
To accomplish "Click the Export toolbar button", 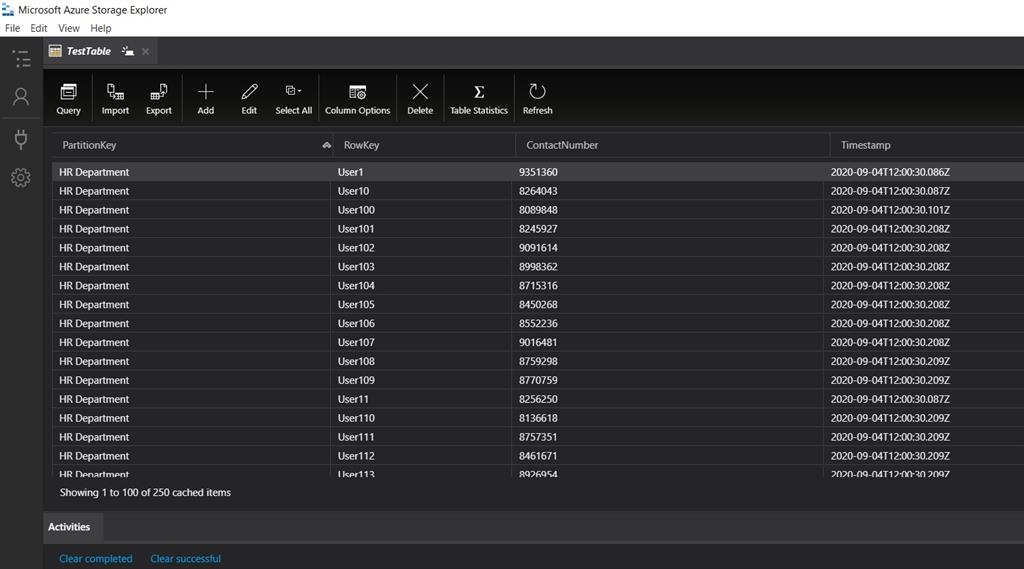I will tap(159, 99).
